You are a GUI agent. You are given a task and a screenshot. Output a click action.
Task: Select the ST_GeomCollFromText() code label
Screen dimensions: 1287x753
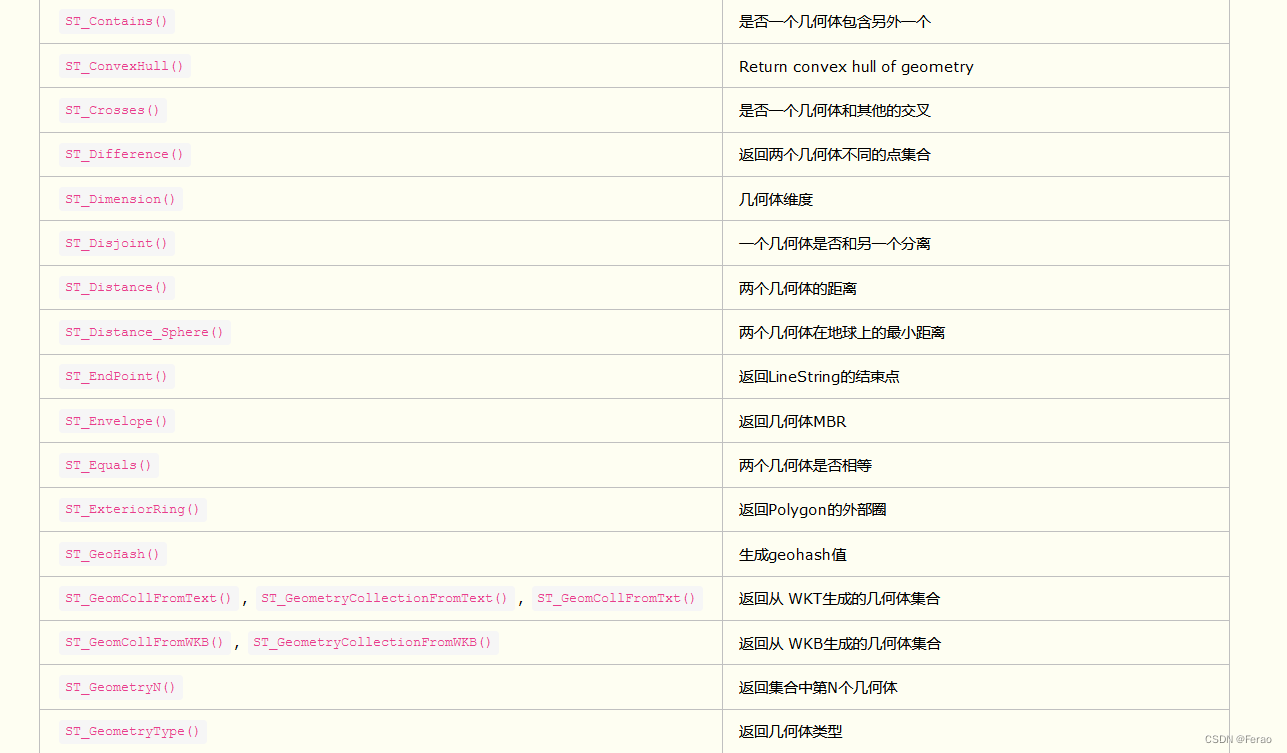[149, 598]
